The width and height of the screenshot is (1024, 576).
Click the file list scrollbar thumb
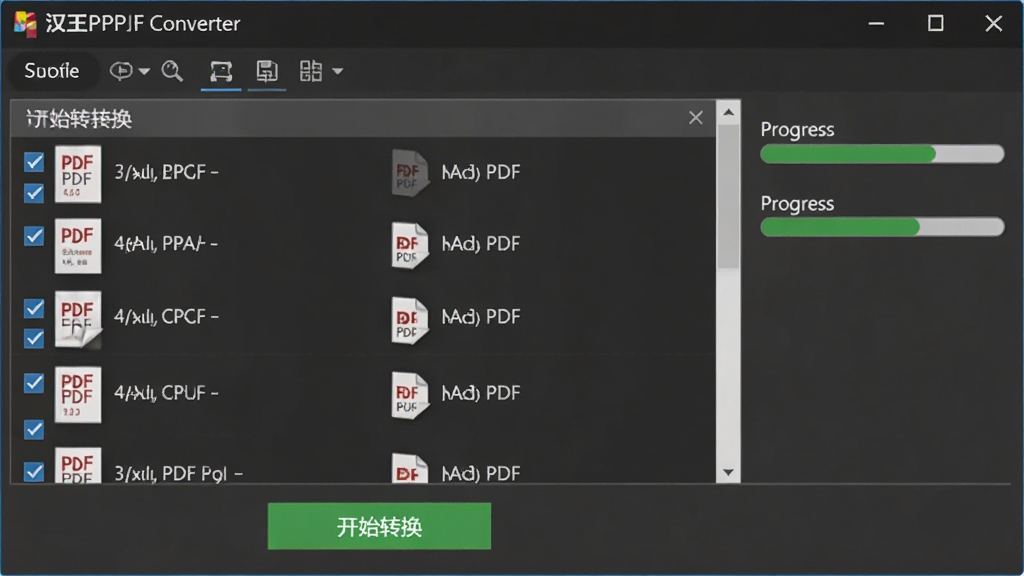728,196
